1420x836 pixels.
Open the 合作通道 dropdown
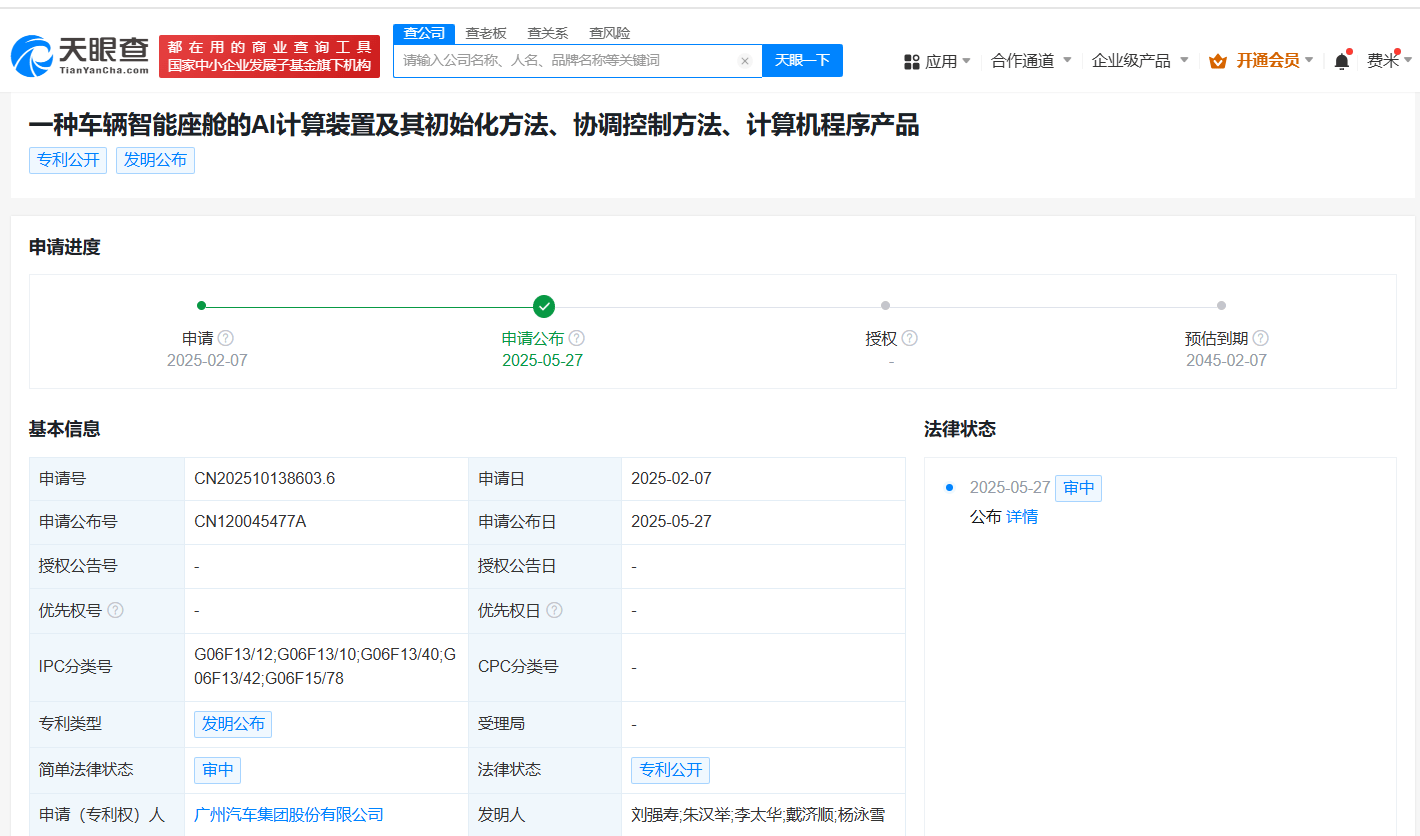(1030, 61)
